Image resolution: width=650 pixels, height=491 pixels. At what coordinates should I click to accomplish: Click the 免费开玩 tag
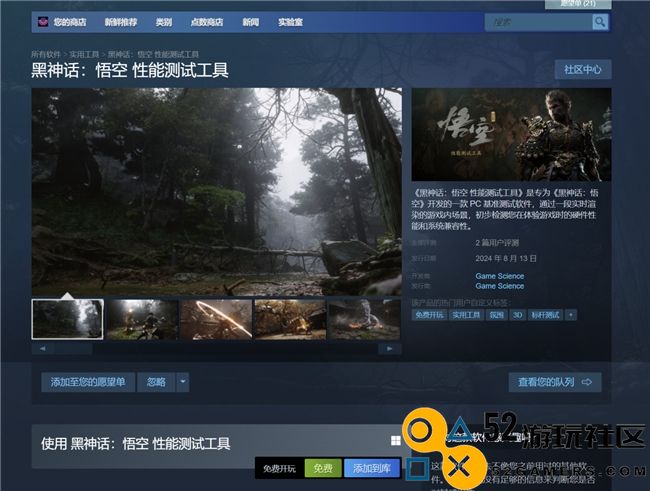pyautogui.click(x=429, y=315)
